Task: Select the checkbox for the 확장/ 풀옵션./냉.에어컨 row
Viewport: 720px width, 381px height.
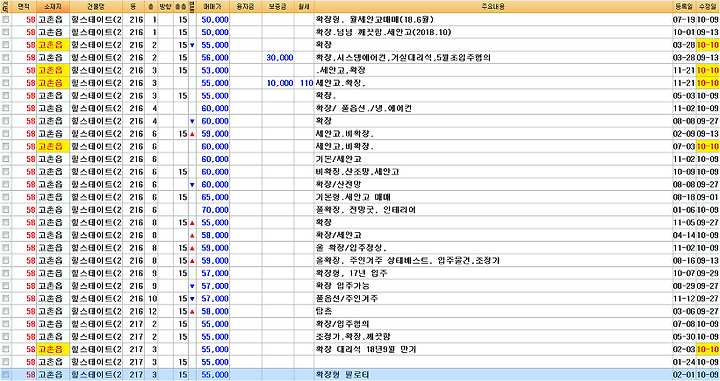Action: click(6, 108)
